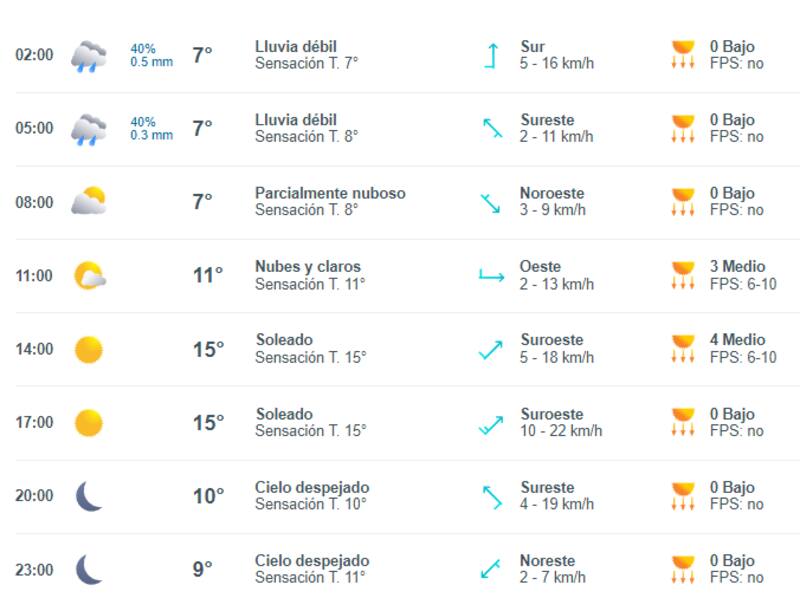Click the UV index icon at 14:00
Viewport: 800px width, 598px height.
(x=683, y=349)
